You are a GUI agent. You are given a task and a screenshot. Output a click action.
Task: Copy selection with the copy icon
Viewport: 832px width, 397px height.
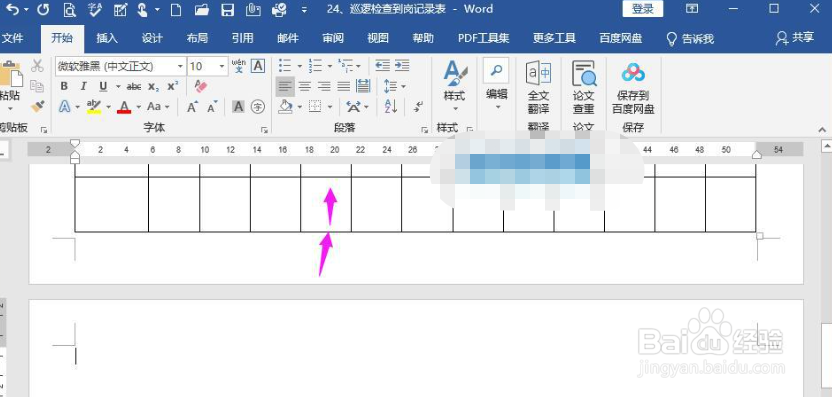pos(37,86)
